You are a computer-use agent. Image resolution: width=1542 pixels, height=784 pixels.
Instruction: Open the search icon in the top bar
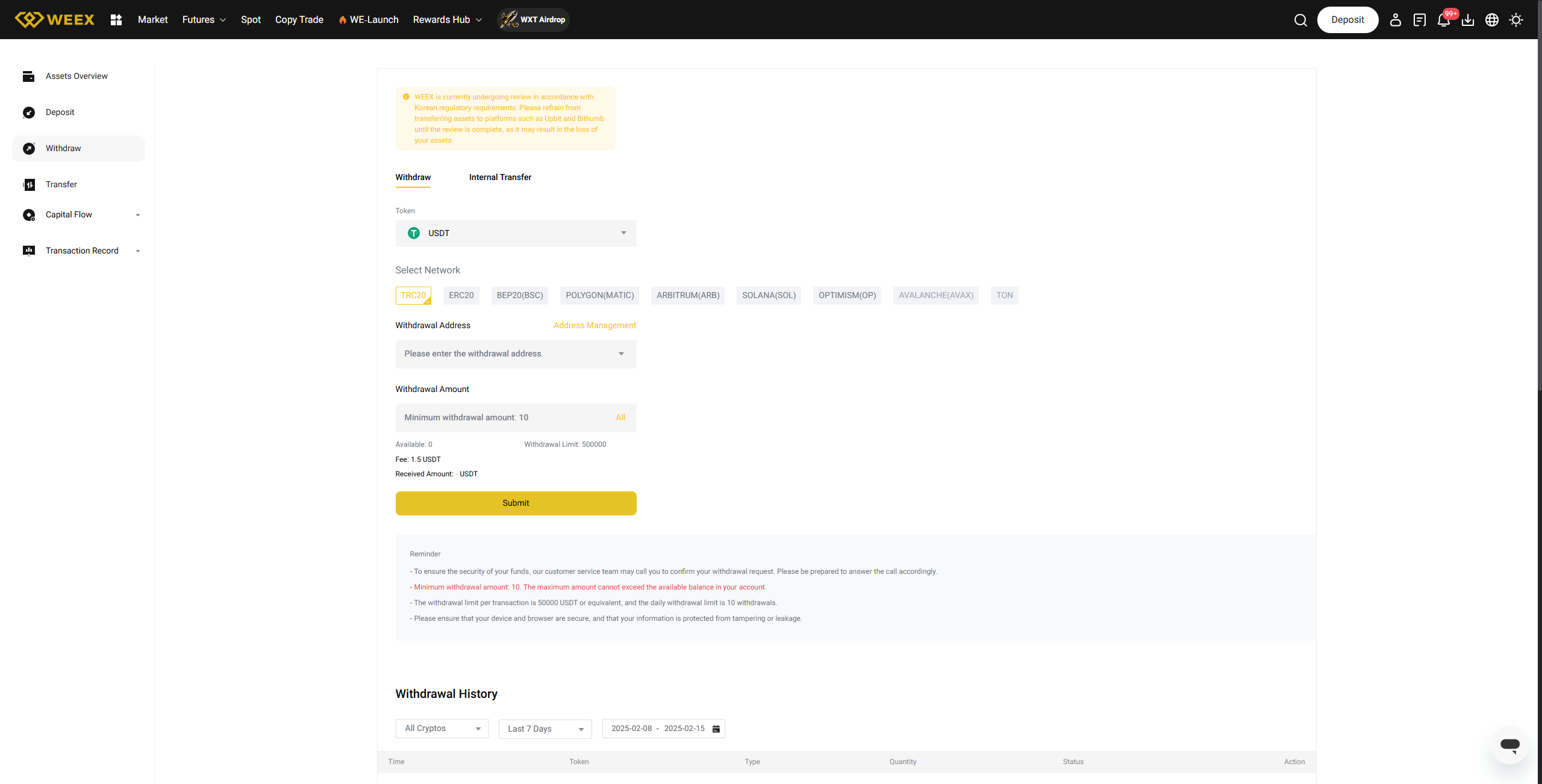[x=1300, y=19]
